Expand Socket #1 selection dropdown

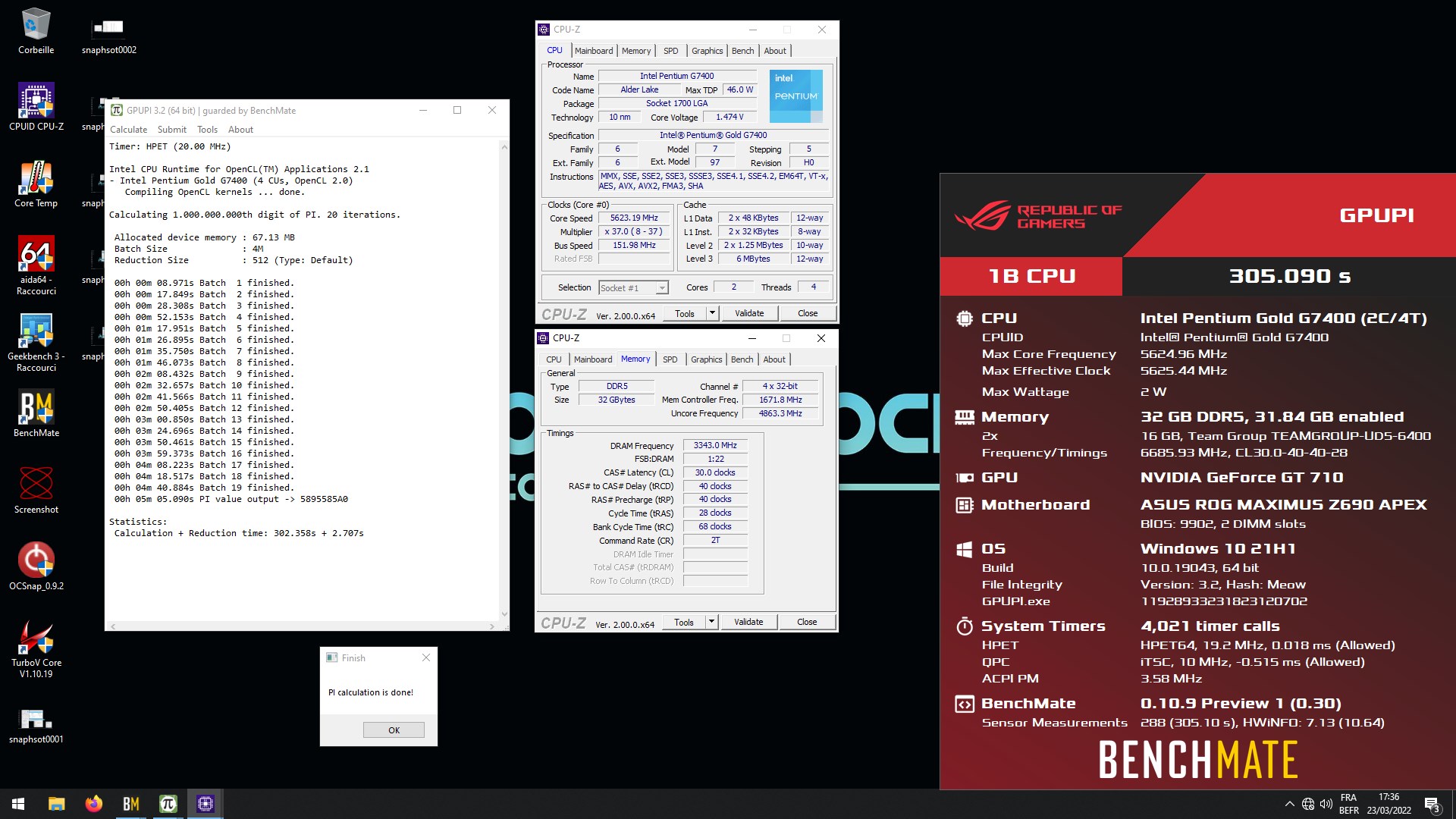(x=662, y=288)
